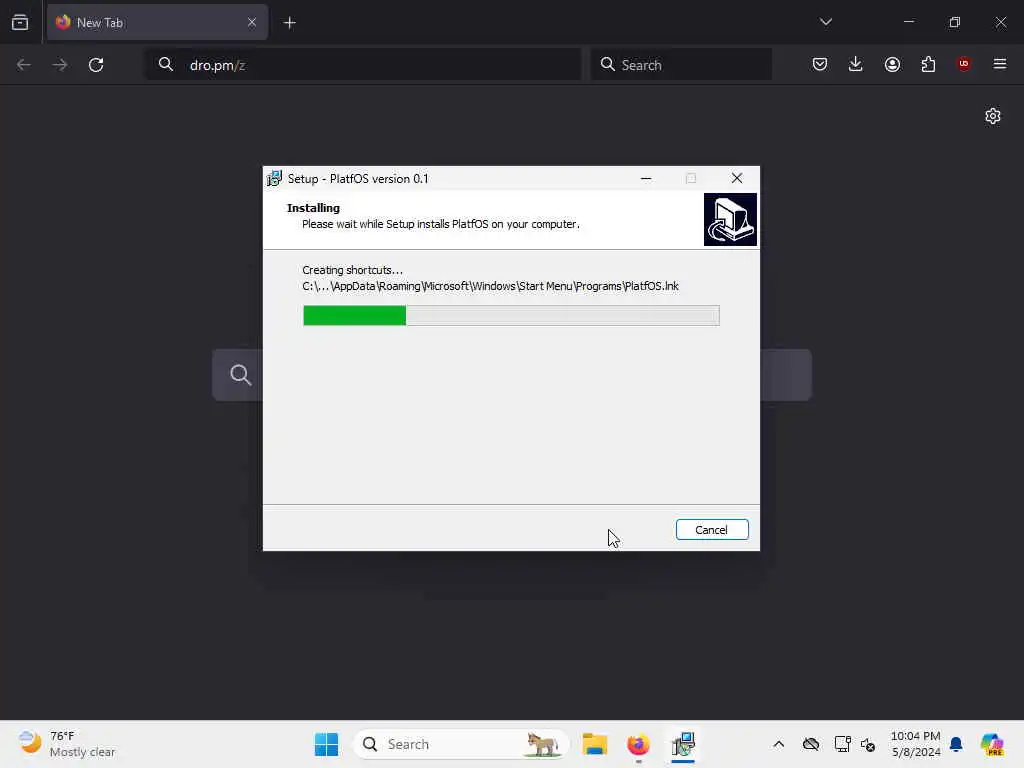Show Firefox downloads panel

click(856, 64)
